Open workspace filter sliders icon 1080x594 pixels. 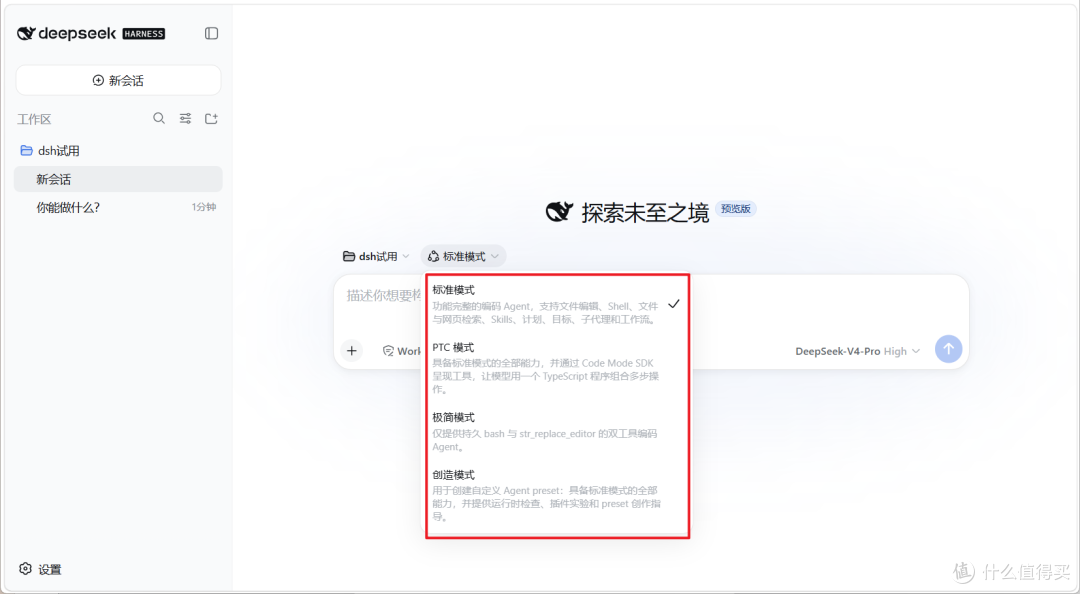pos(185,119)
